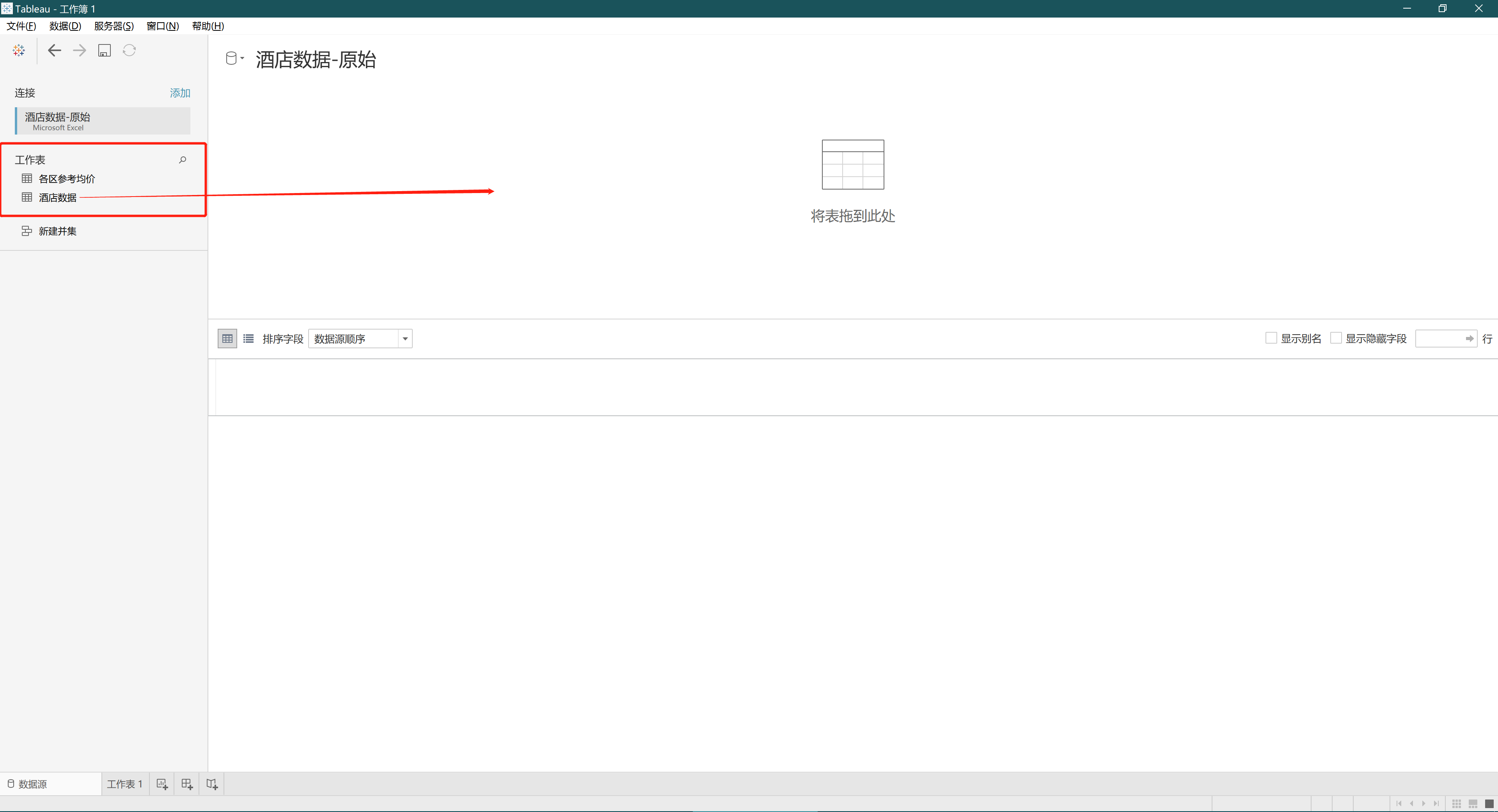Switch to metadata list view icon
The width and height of the screenshot is (1498, 812).
(248, 338)
